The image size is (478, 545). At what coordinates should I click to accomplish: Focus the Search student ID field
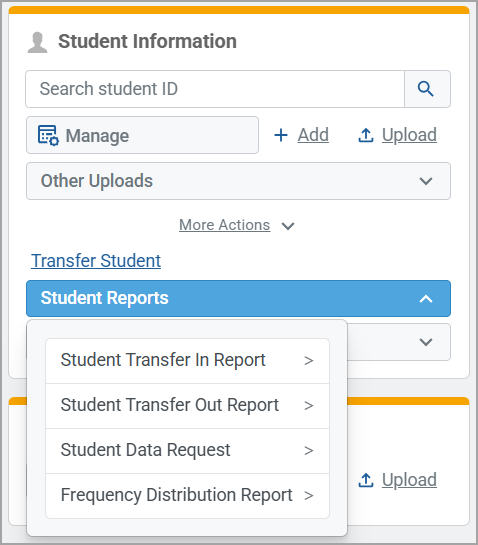click(x=215, y=89)
